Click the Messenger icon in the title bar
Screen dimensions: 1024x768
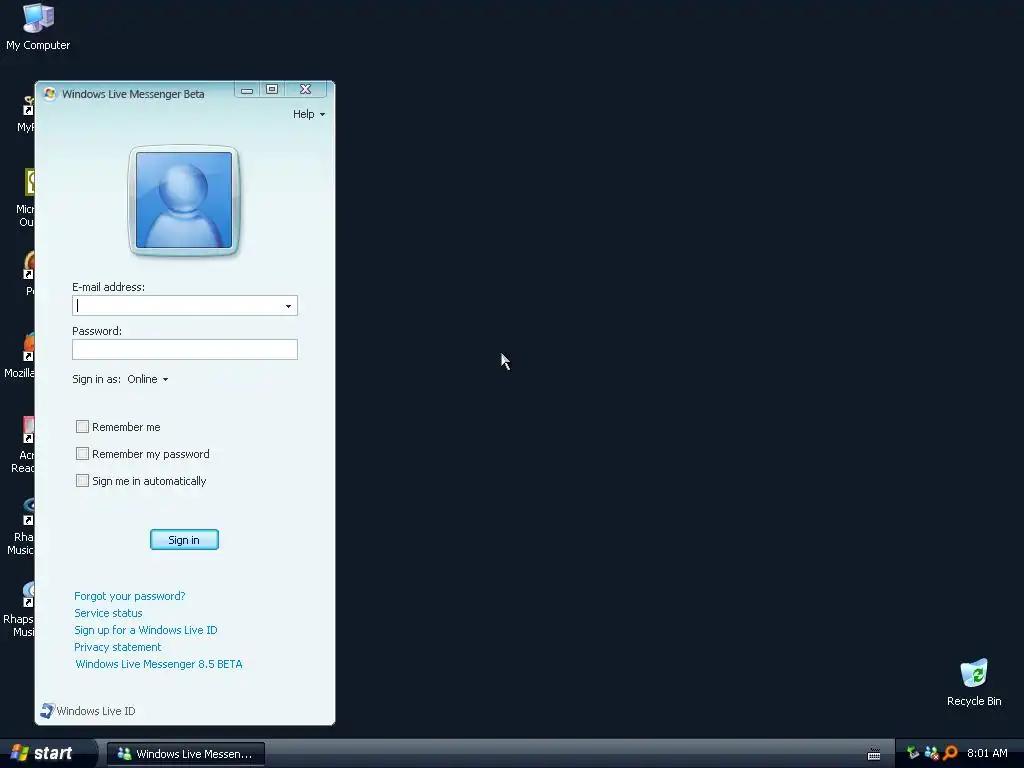tap(50, 93)
